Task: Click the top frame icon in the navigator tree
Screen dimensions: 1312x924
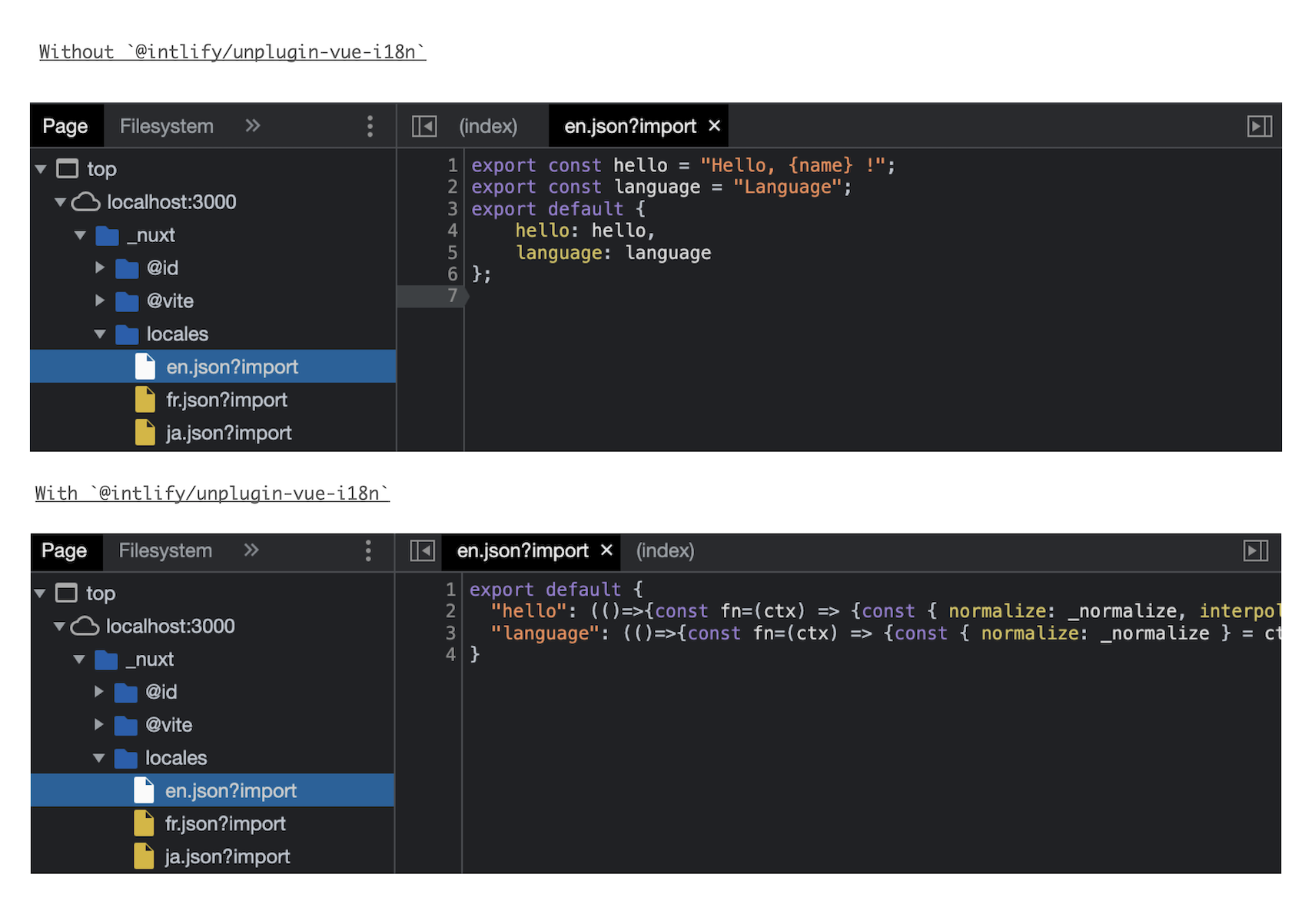Action: point(68,168)
